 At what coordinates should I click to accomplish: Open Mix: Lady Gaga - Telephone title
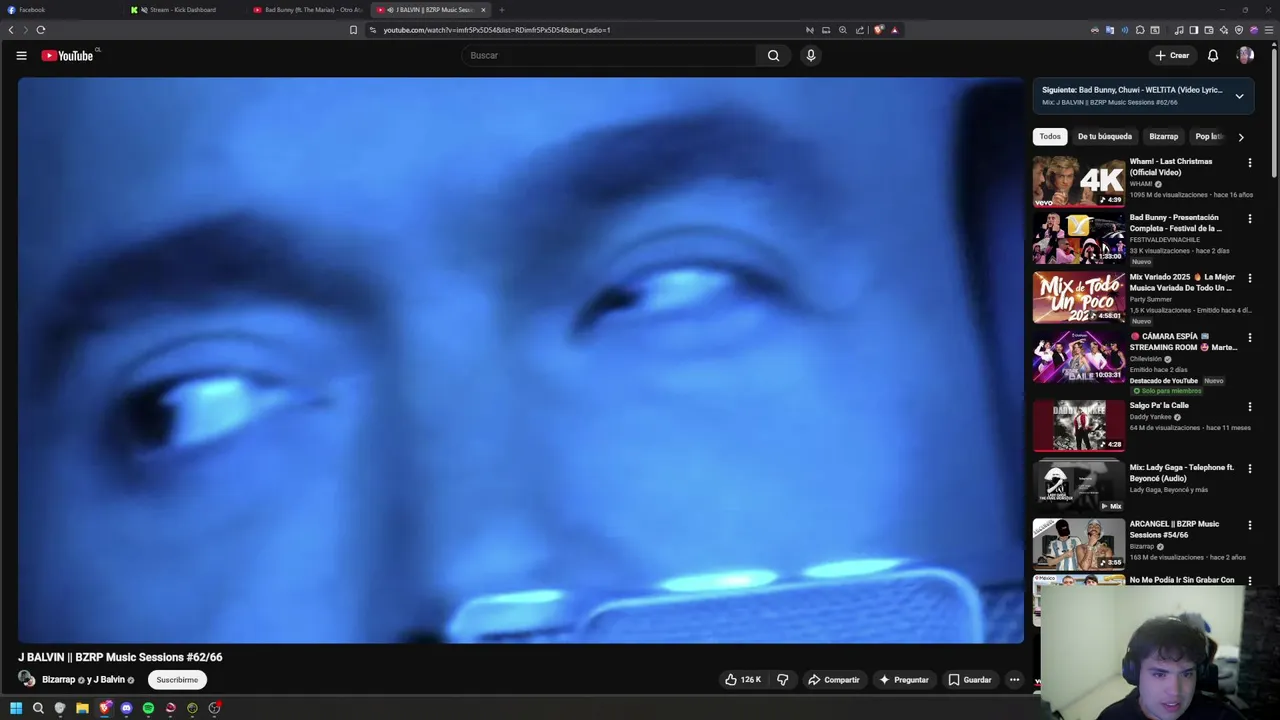coord(1182,473)
